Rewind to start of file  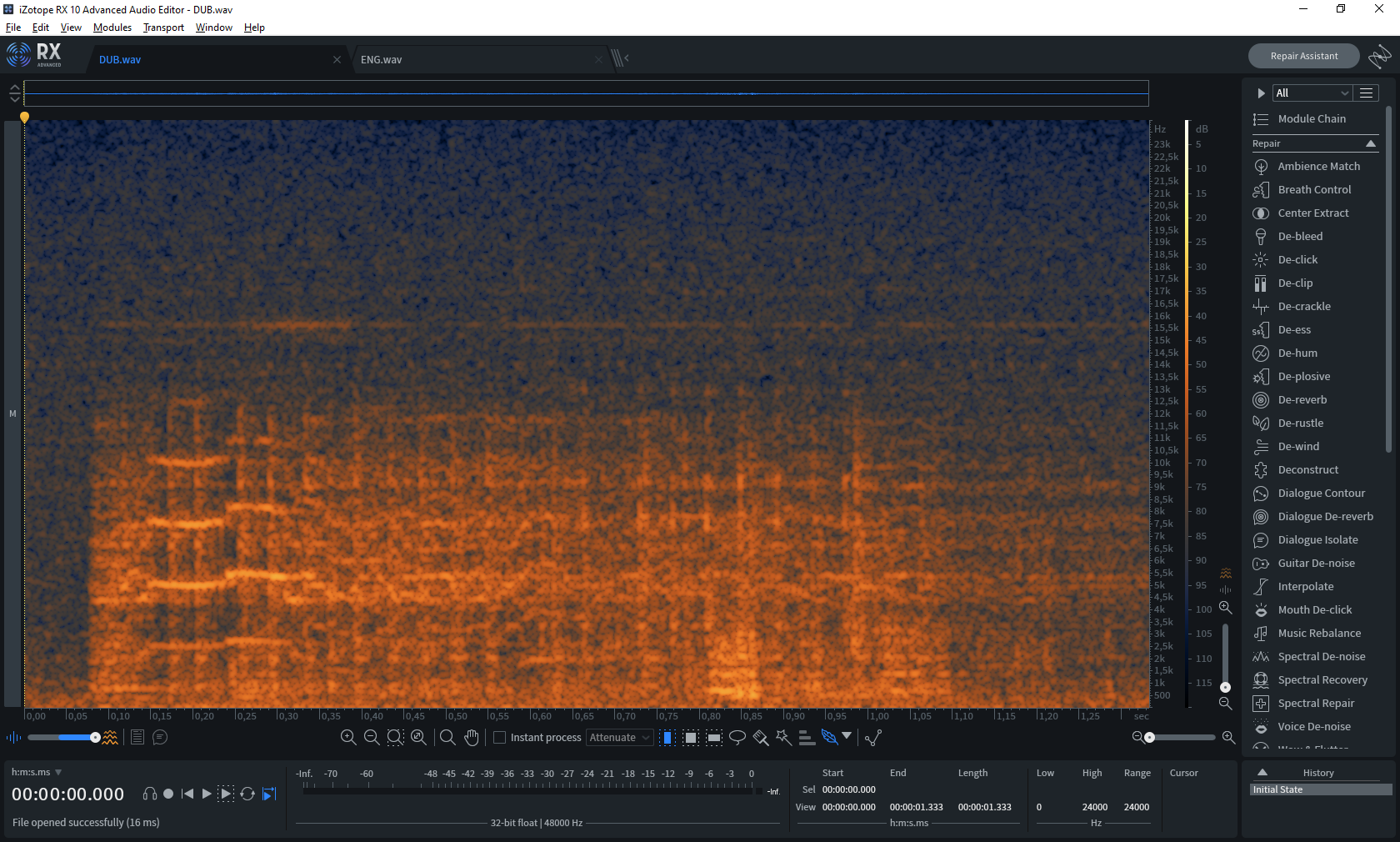(x=187, y=794)
